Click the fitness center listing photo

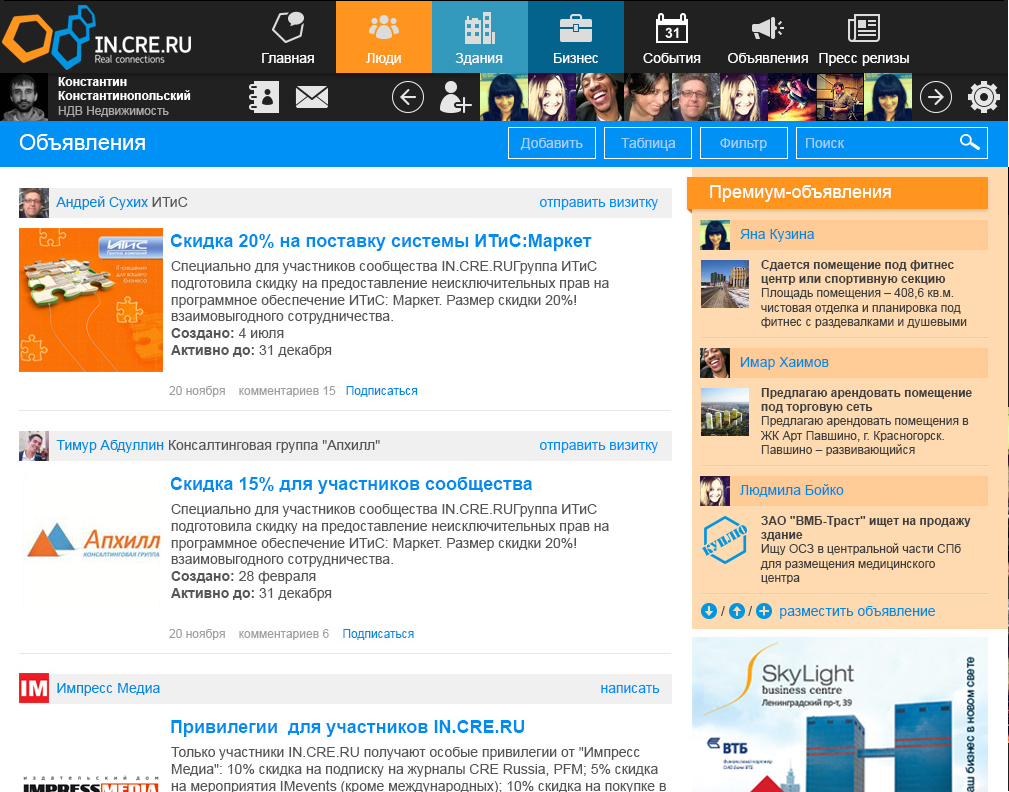coord(725,284)
